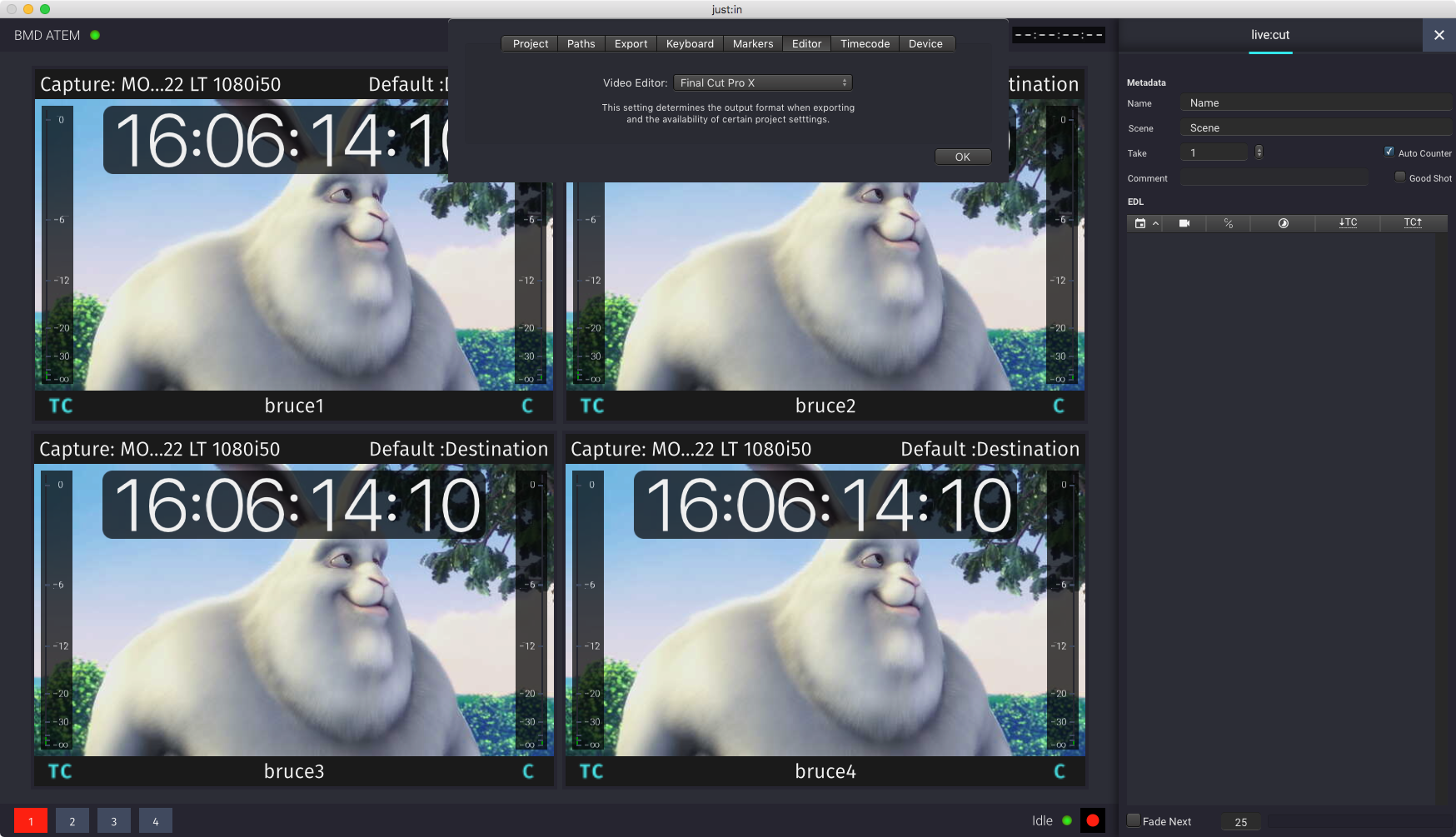Select the bruce4 video viewer

pyautogui.click(x=825, y=610)
